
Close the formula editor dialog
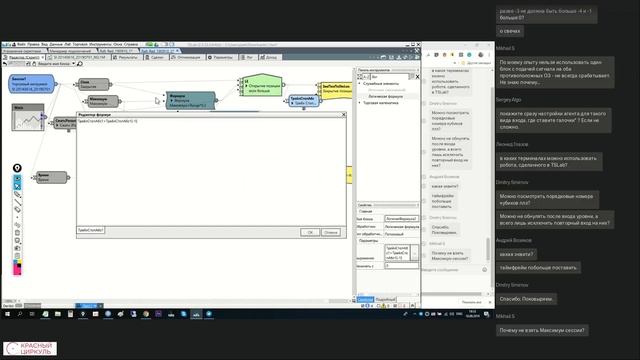pyautogui.click(x=343, y=115)
